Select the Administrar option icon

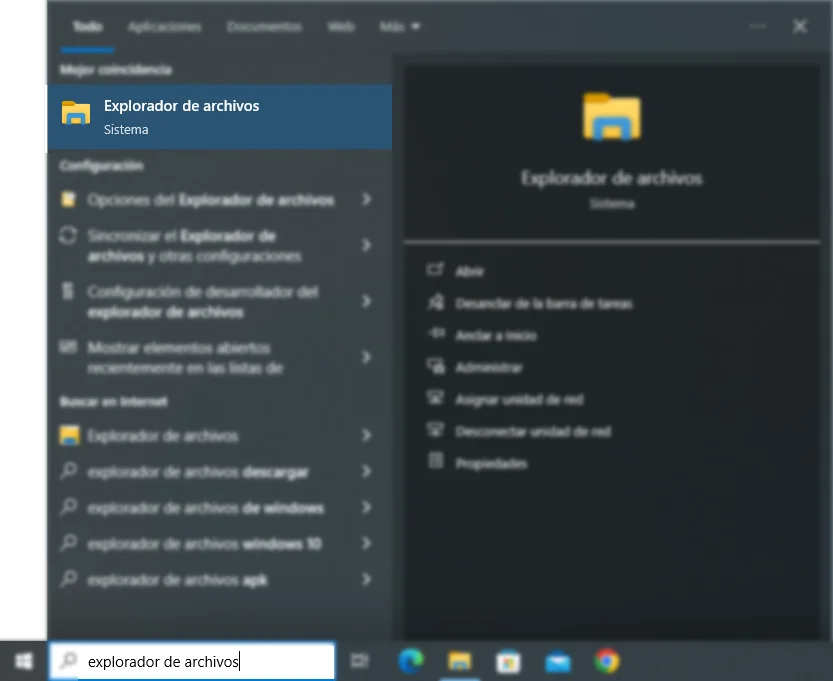coord(436,367)
